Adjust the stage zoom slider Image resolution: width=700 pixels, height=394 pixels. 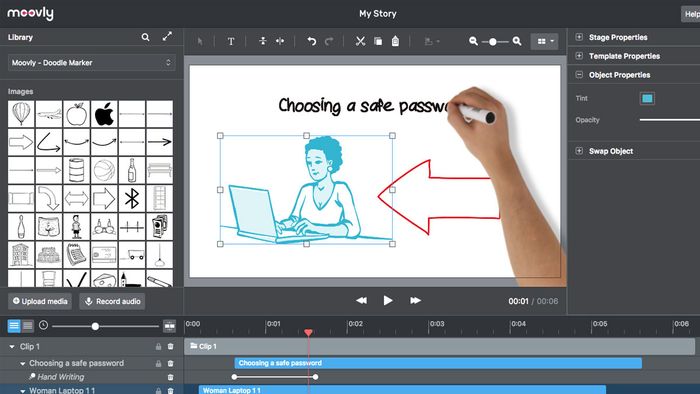[x=493, y=42]
